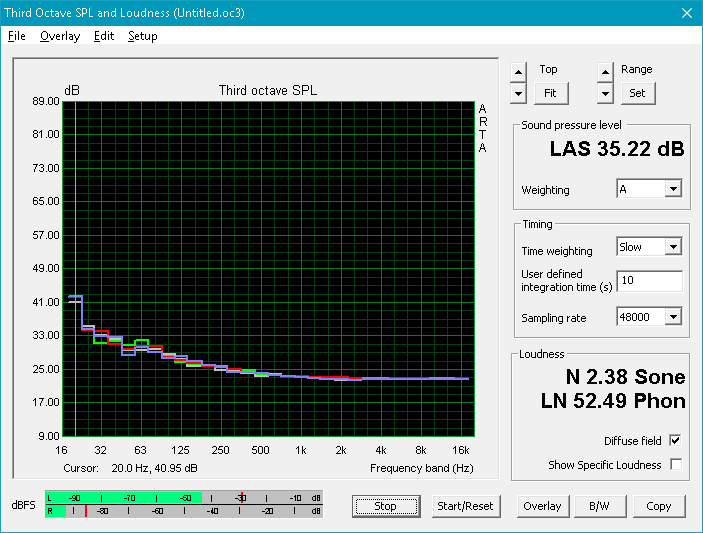Image resolution: width=703 pixels, height=533 pixels.
Task: Open the Edit menu
Action: coord(104,36)
